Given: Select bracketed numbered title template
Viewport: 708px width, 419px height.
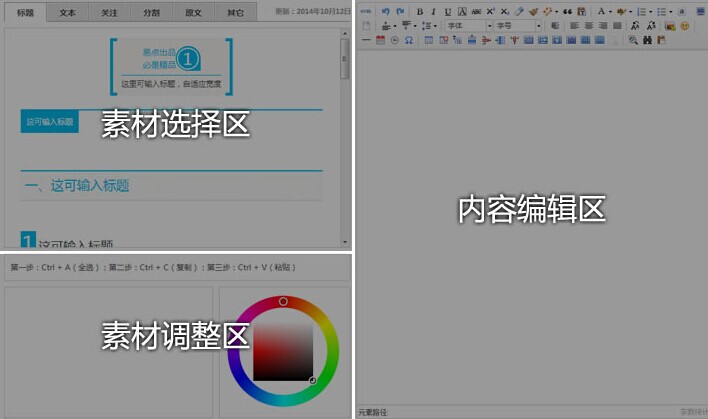Looking at the screenshot, I should [172, 67].
